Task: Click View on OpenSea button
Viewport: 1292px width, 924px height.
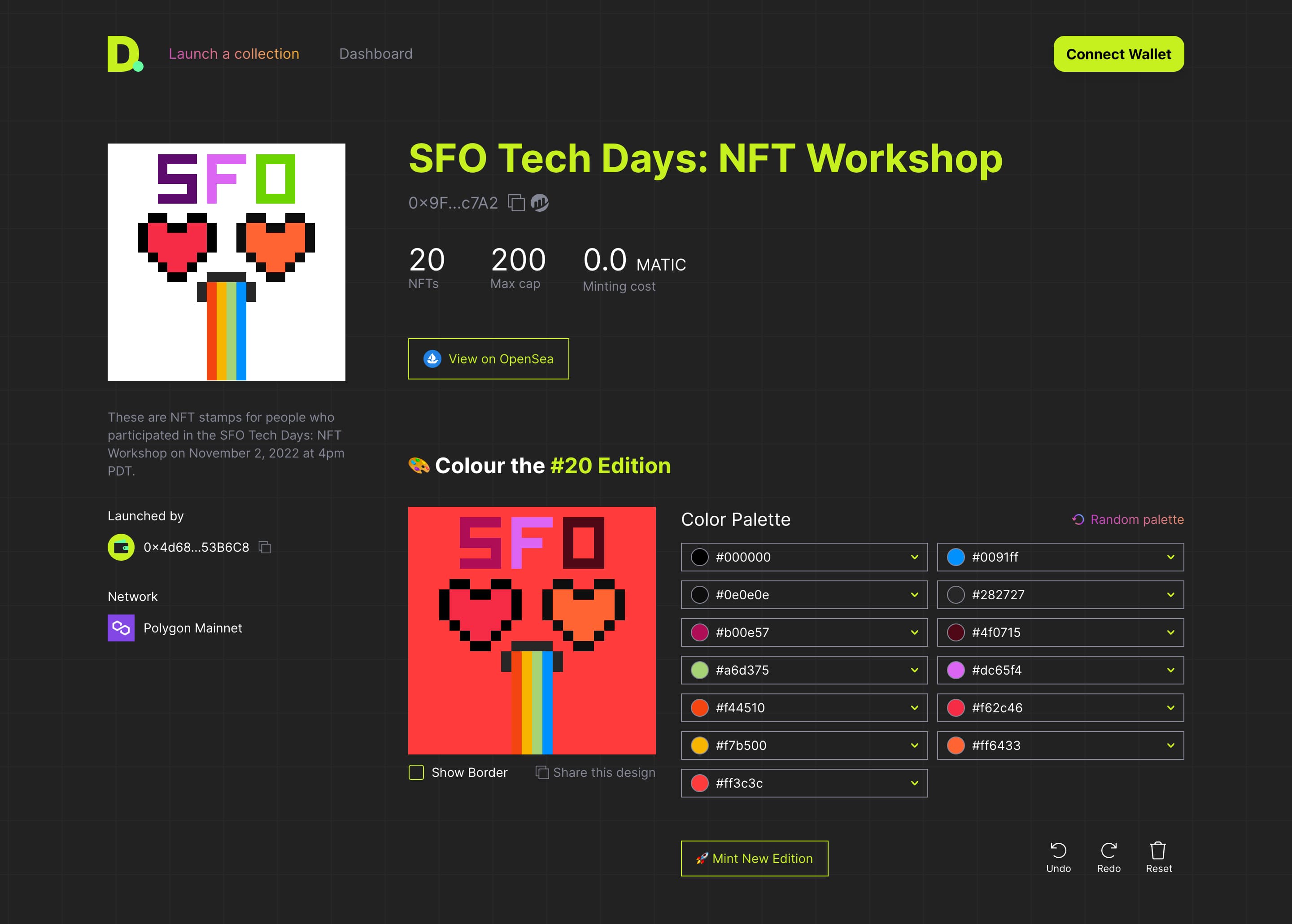Action: click(488, 359)
